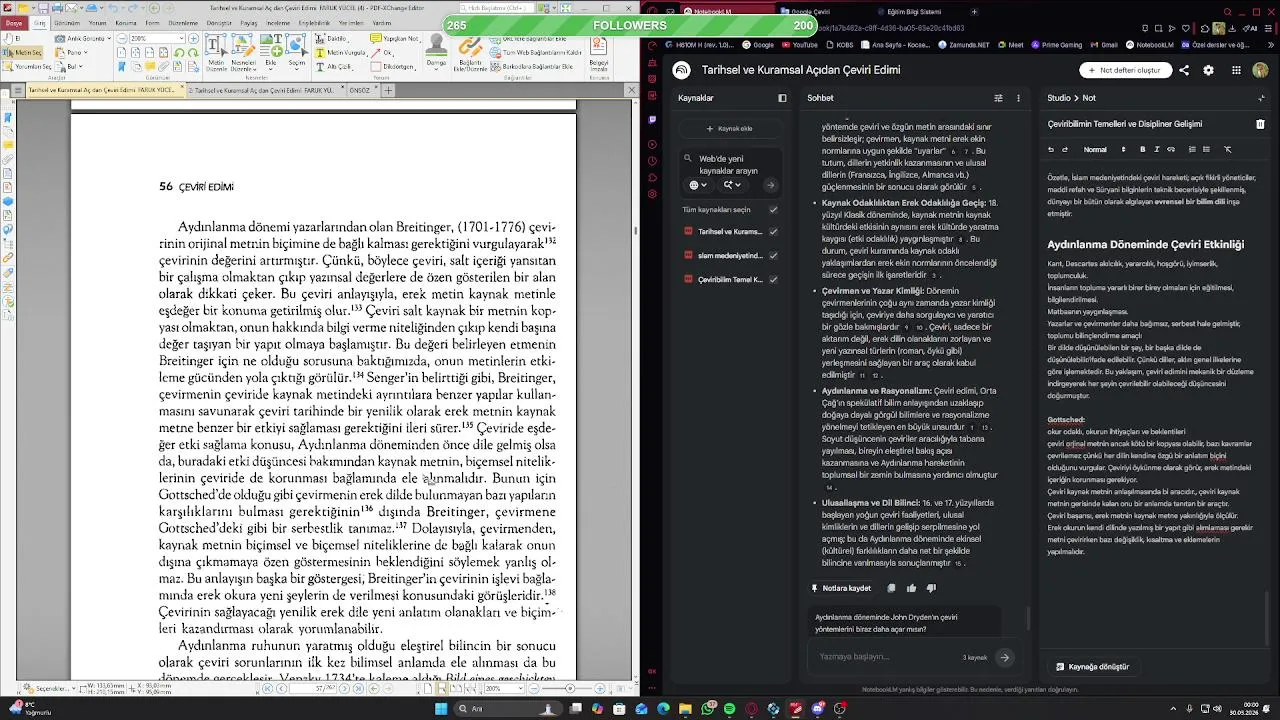Apply bold in note editor

pyautogui.click(x=1143, y=149)
